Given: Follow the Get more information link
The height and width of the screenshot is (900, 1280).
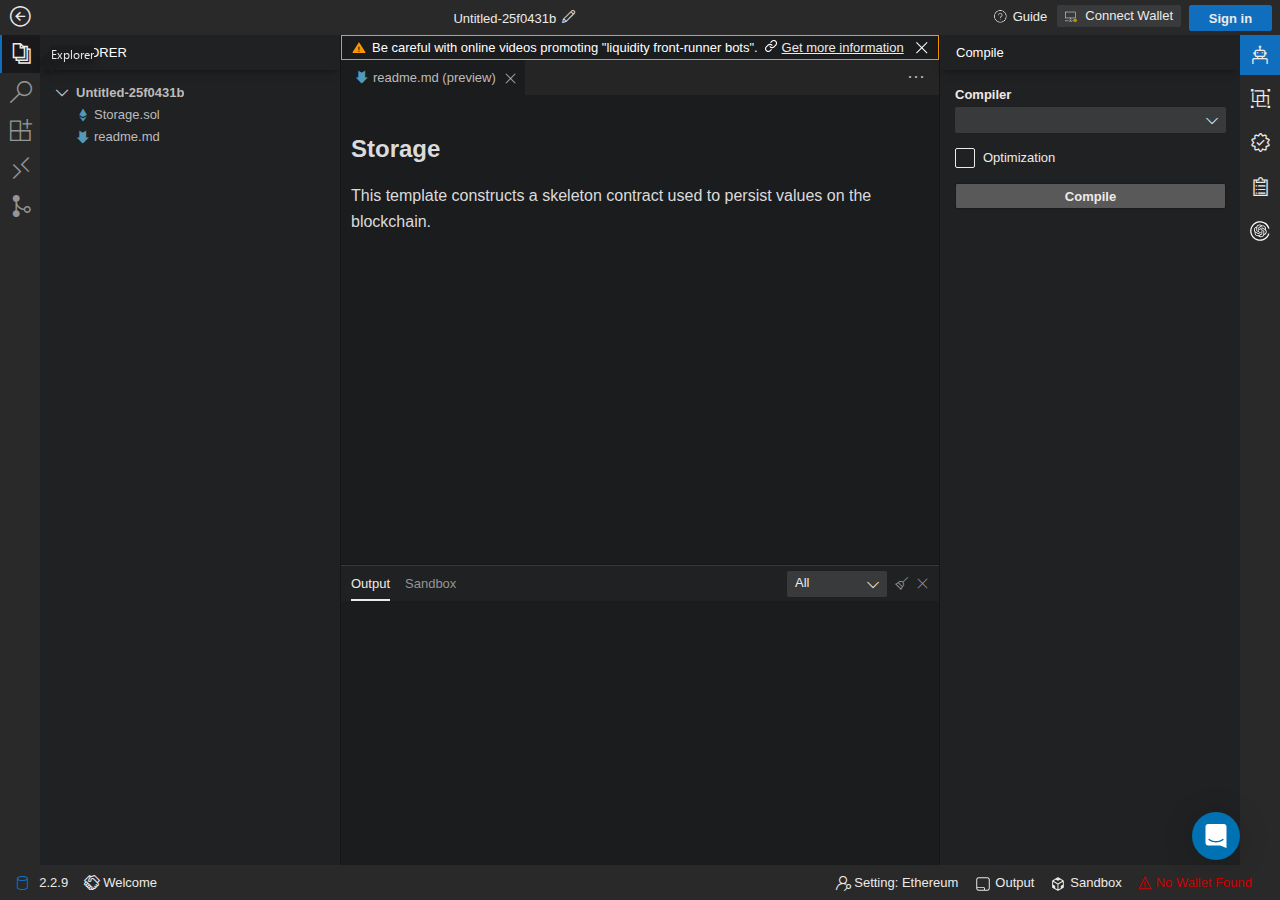Looking at the screenshot, I should [x=842, y=48].
